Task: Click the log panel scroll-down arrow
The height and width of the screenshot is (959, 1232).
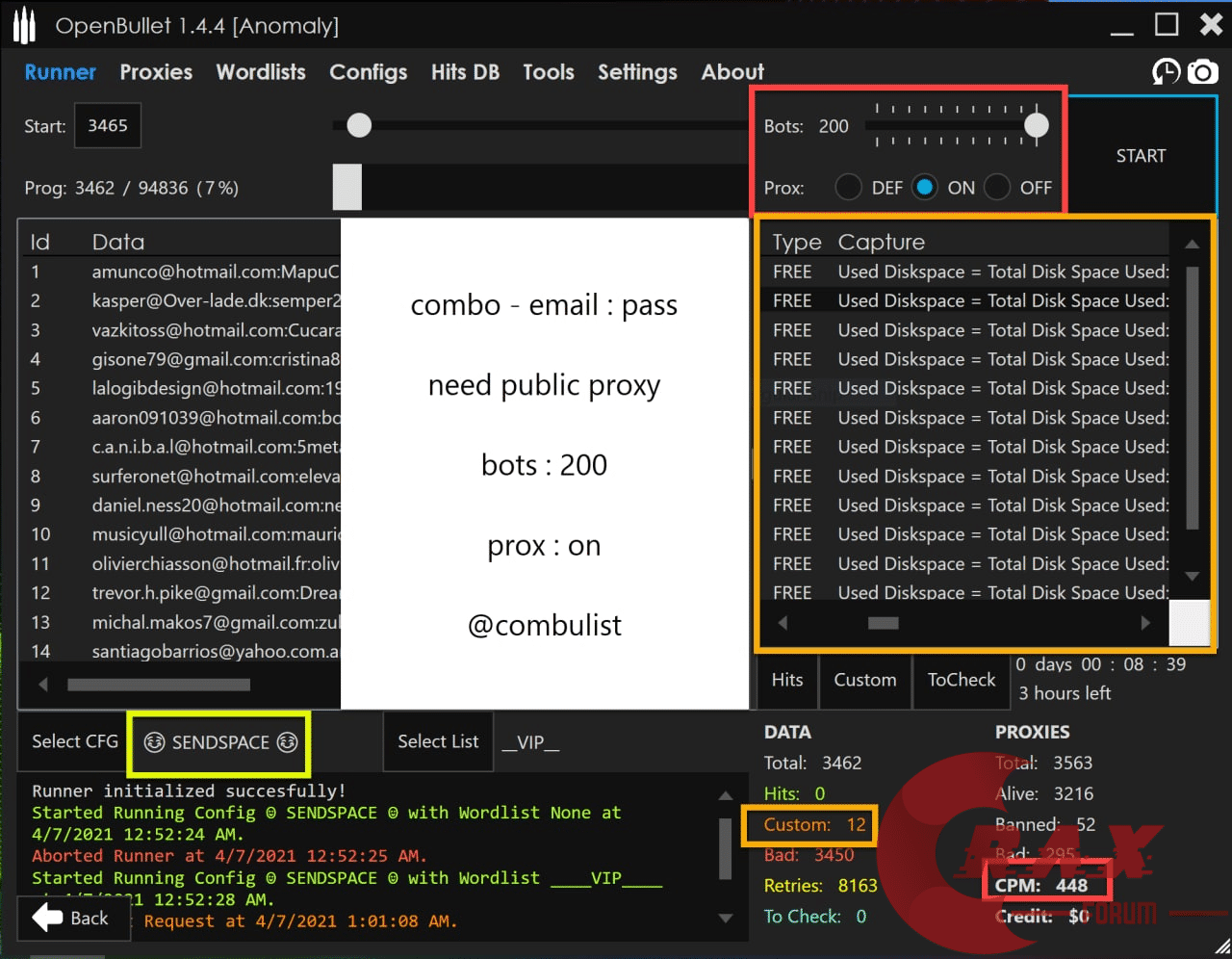Action: (x=726, y=919)
